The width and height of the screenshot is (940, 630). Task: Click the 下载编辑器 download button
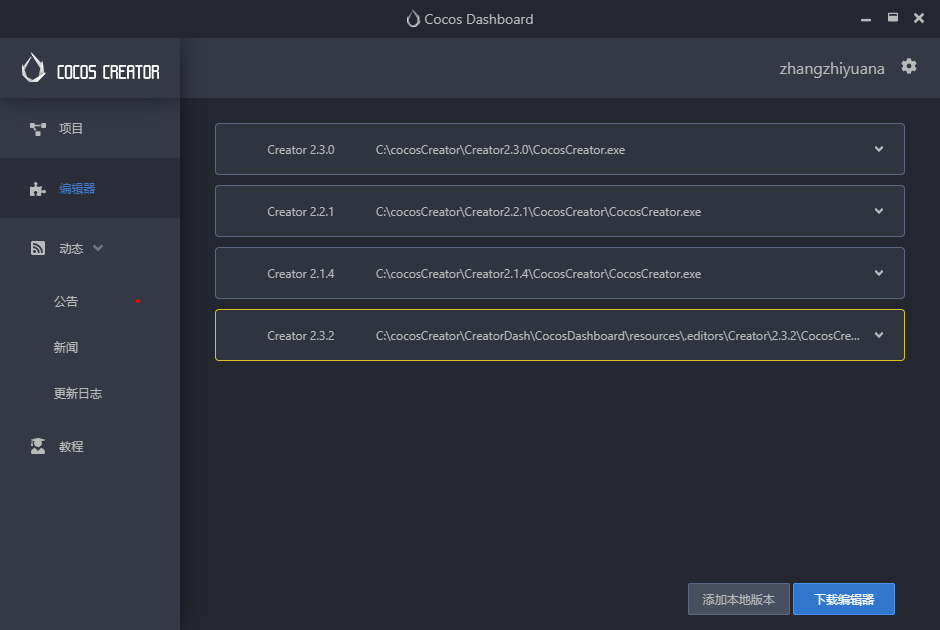point(844,599)
